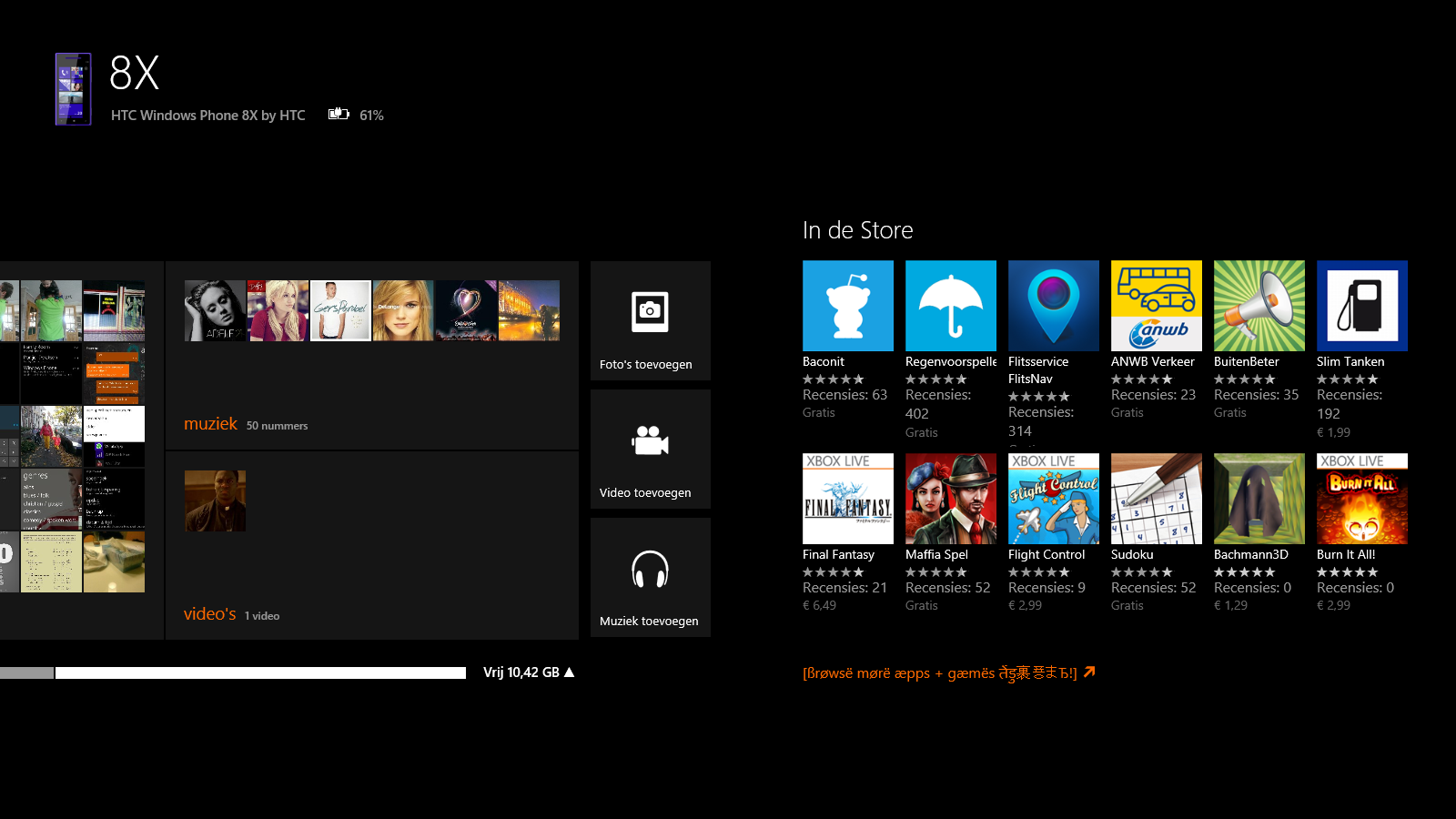Click the 'Sudoku' title text

(1132, 554)
